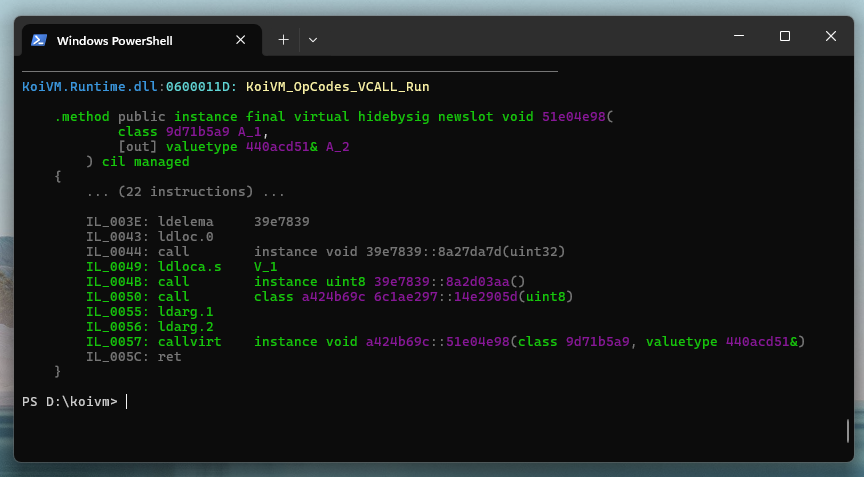Click the 6c1ae297 type reference
The height and width of the screenshot is (477, 864).
[x=406, y=296]
